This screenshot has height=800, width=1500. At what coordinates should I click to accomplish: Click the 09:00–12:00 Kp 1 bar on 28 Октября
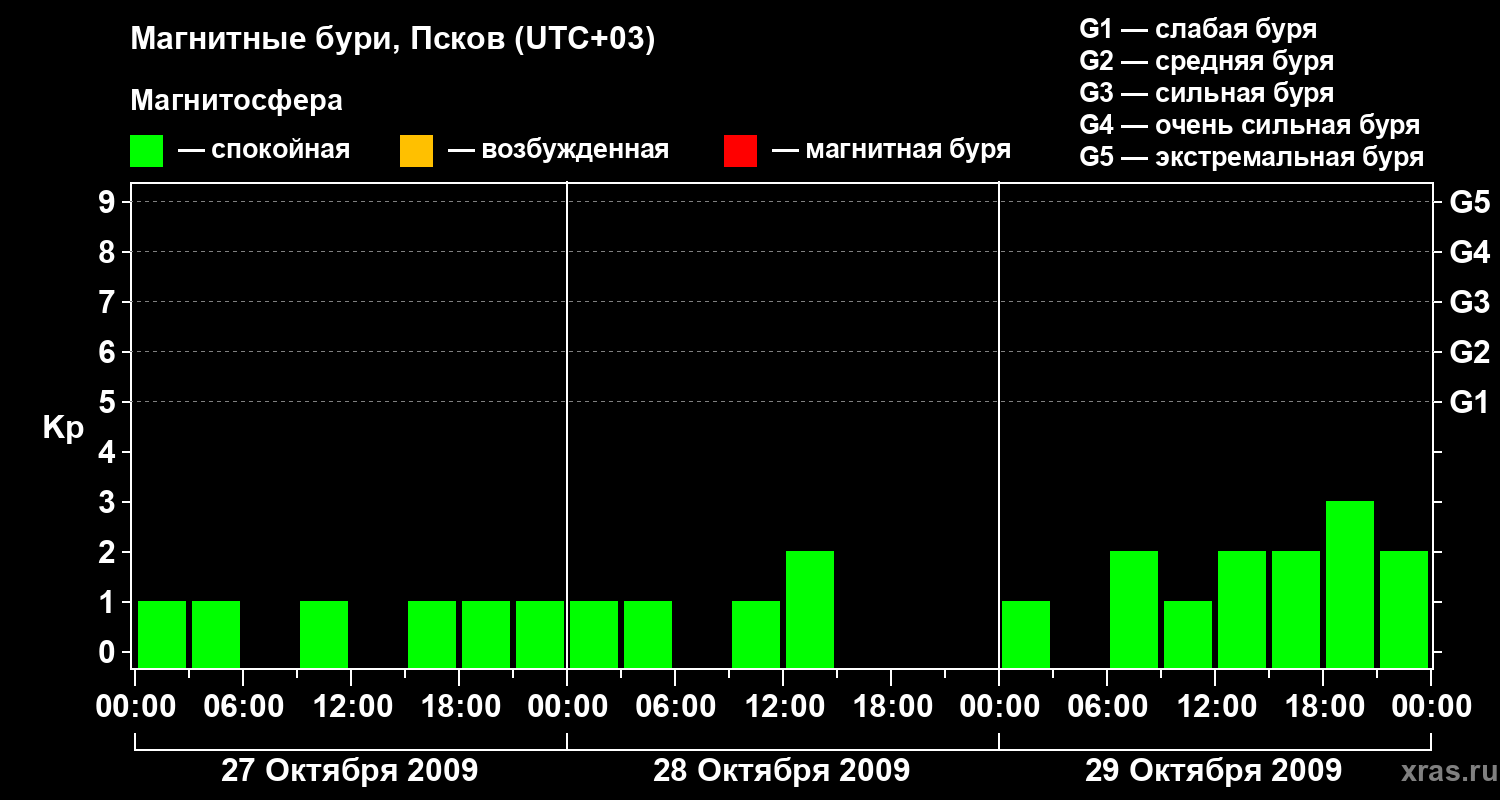[756, 634]
